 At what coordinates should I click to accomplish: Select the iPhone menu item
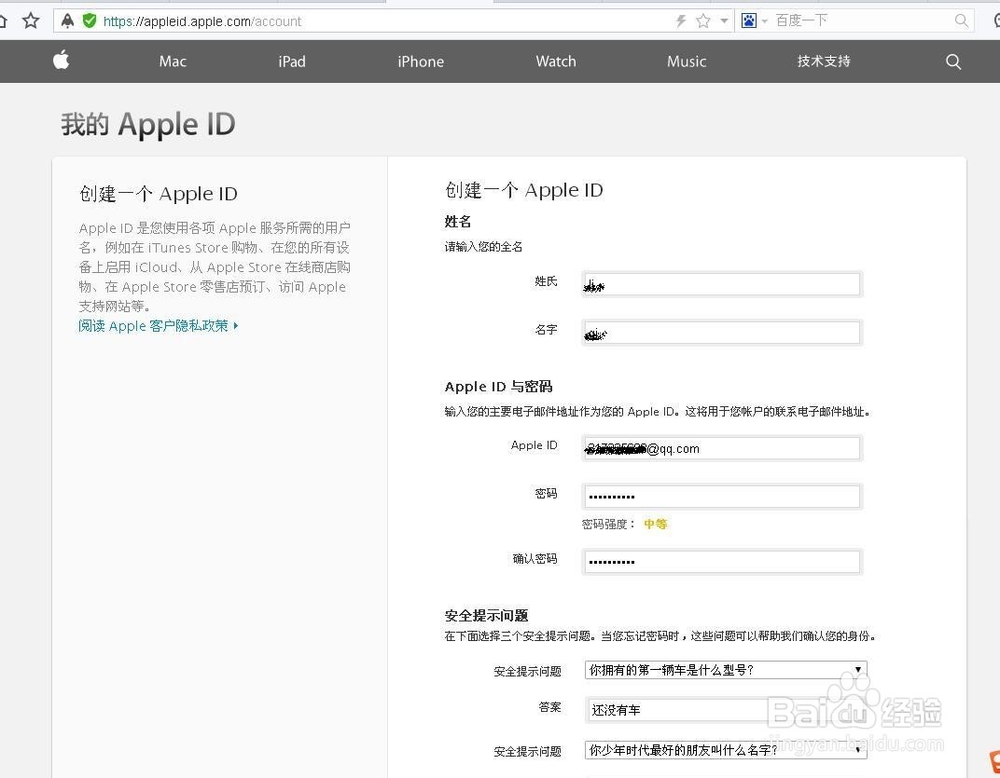pos(420,61)
